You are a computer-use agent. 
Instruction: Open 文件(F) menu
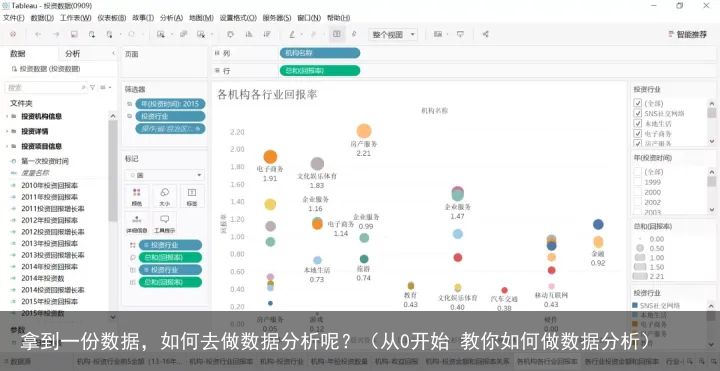click(13, 18)
